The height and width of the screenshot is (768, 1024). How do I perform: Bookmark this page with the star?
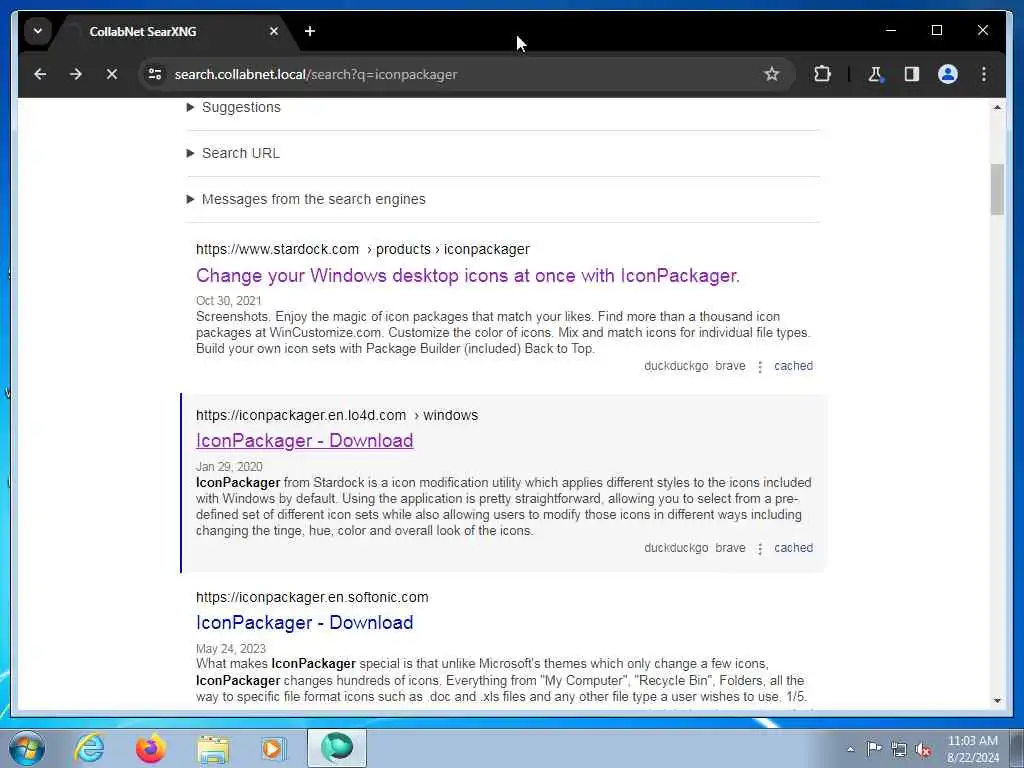coord(772,74)
